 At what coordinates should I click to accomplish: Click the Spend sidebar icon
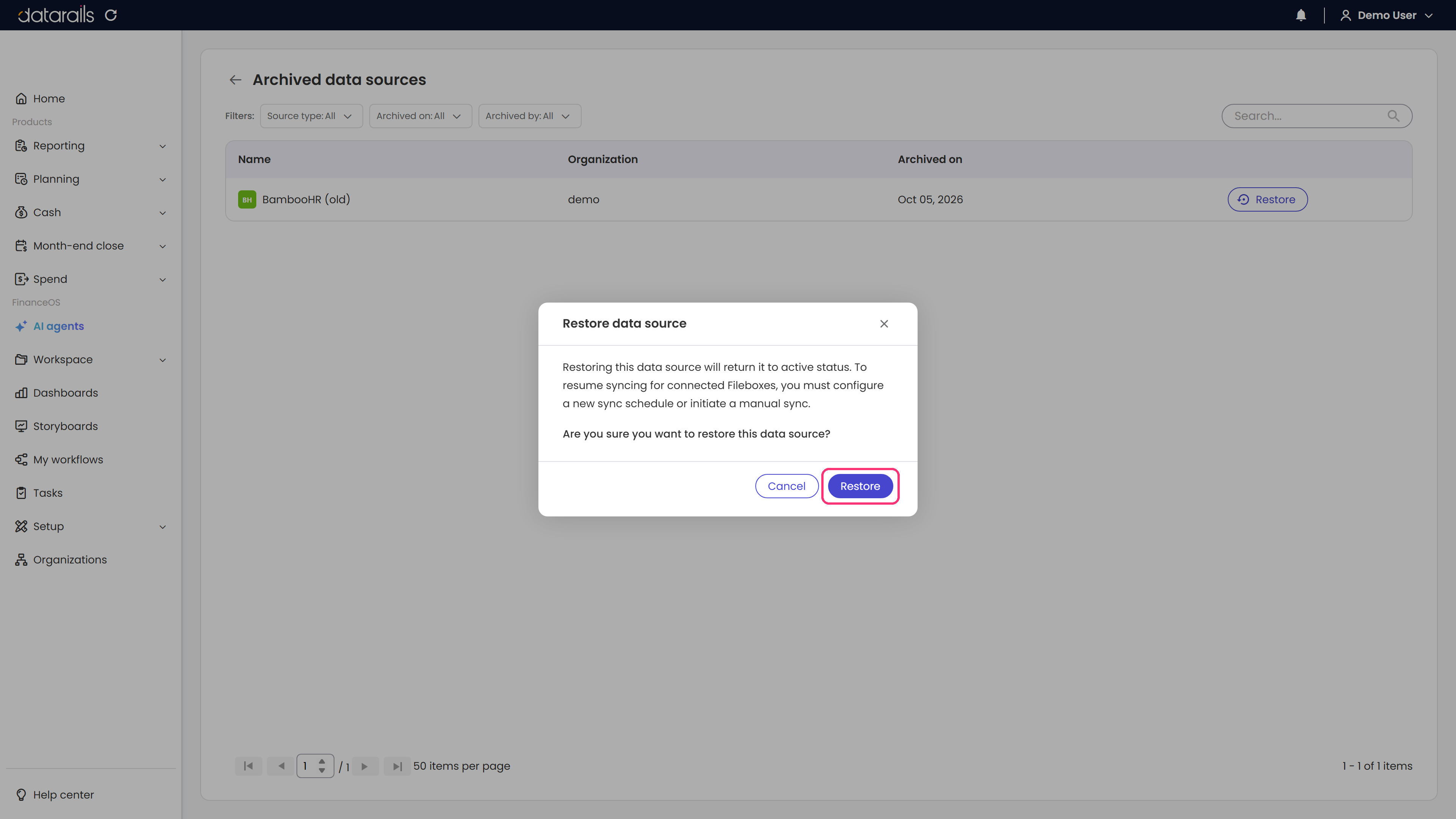pos(21,279)
